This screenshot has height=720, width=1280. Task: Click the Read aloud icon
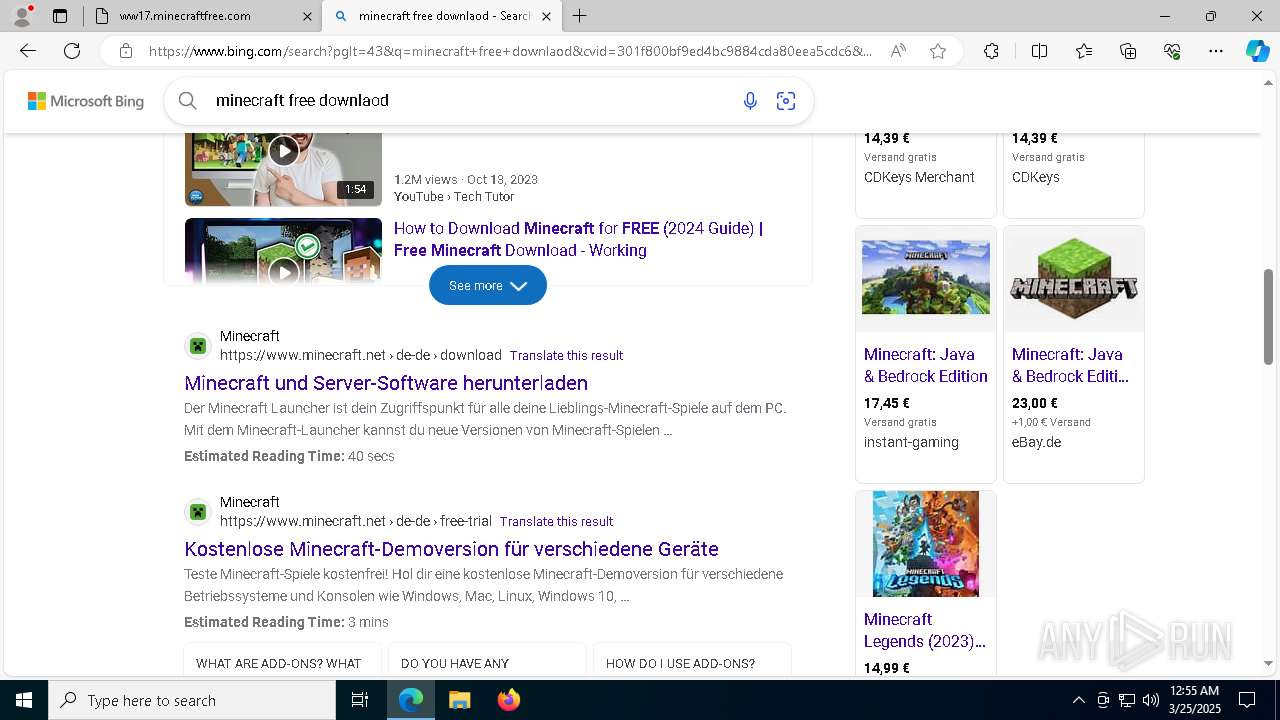pyautogui.click(x=898, y=51)
